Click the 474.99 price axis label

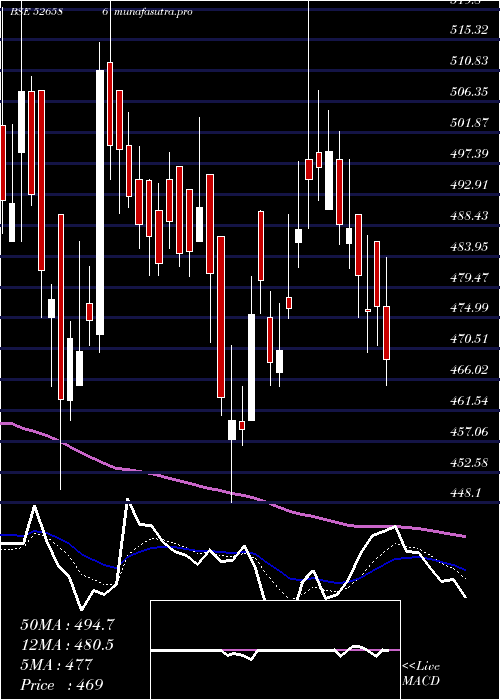468,308
